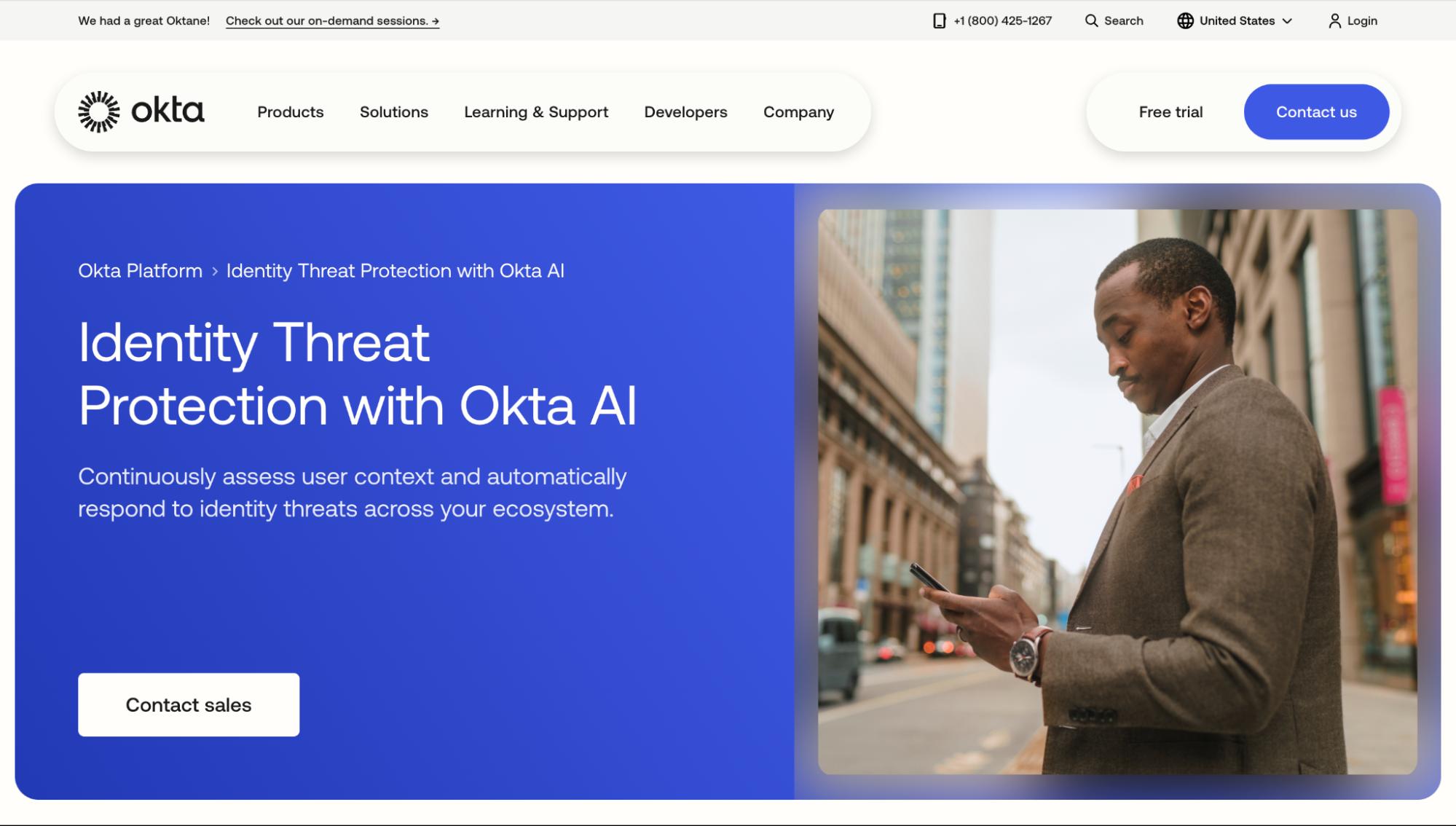This screenshot has height=826, width=1456.
Task: Open the Solutions menu
Action: (x=393, y=112)
